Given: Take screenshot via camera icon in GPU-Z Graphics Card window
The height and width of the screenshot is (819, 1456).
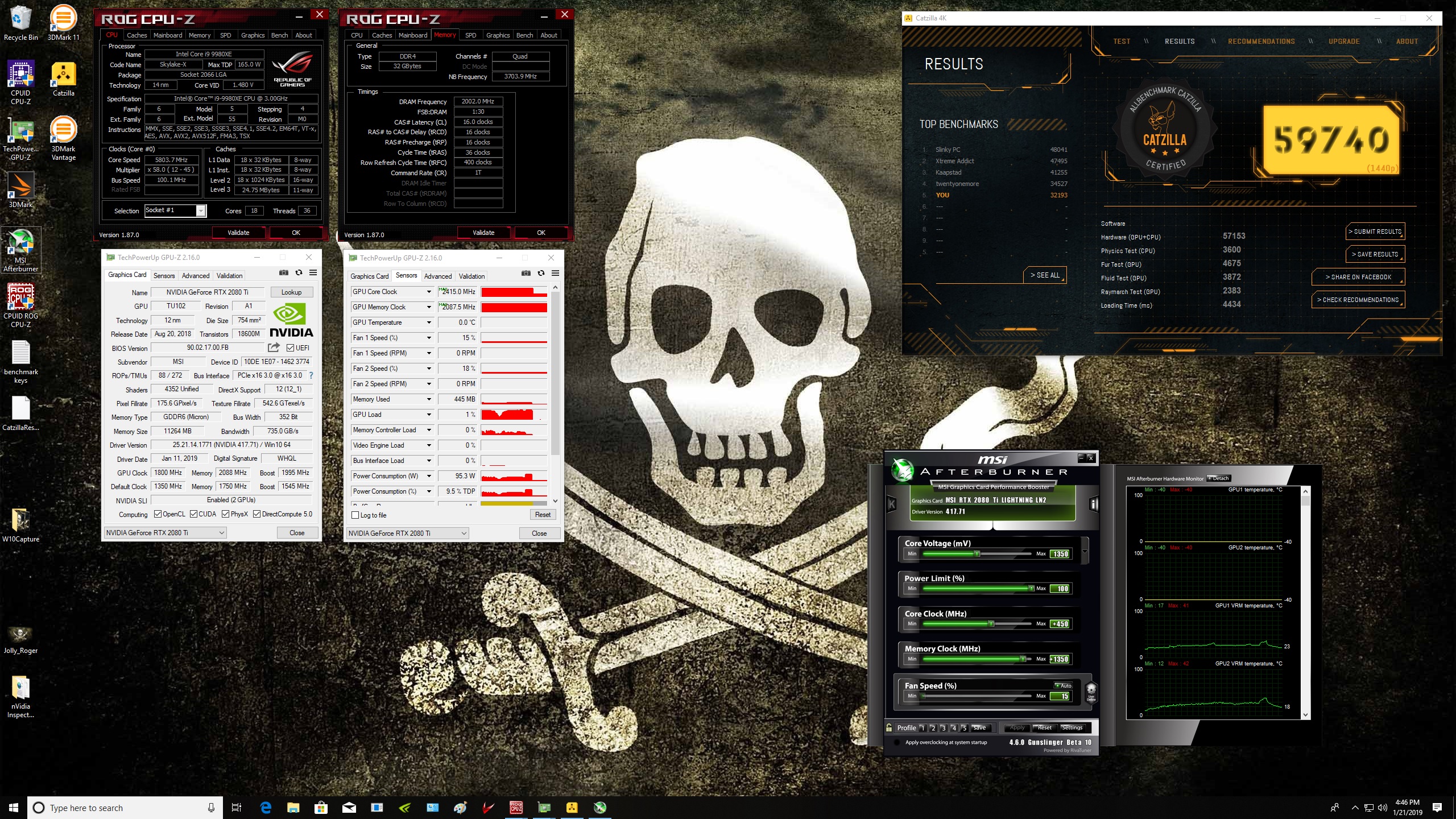Looking at the screenshot, I should click(x=284, y=273).
